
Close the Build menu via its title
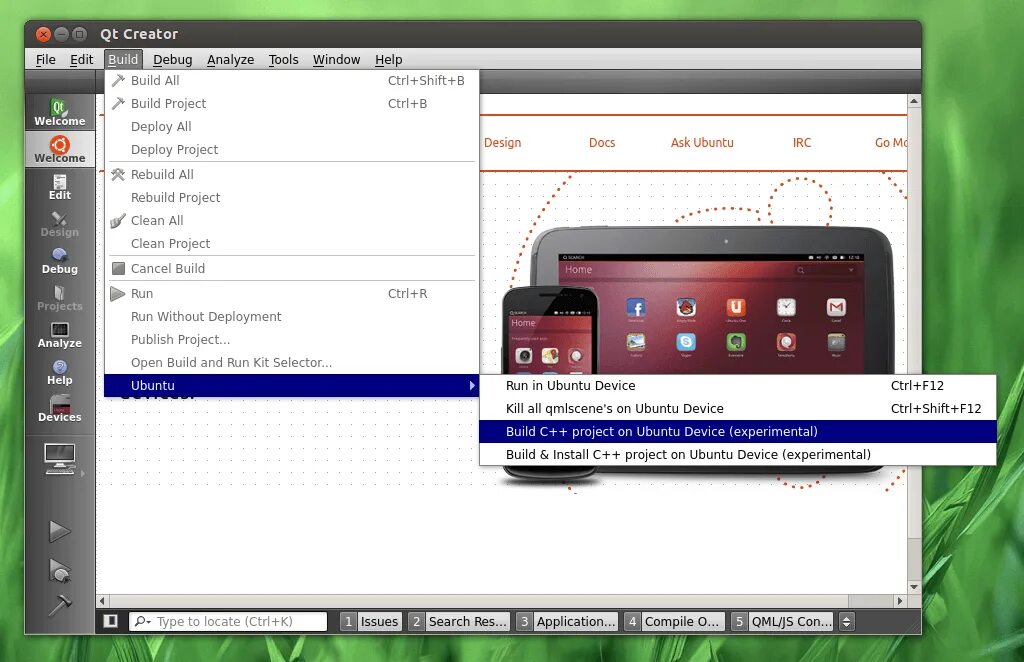(x=123, y=59)
